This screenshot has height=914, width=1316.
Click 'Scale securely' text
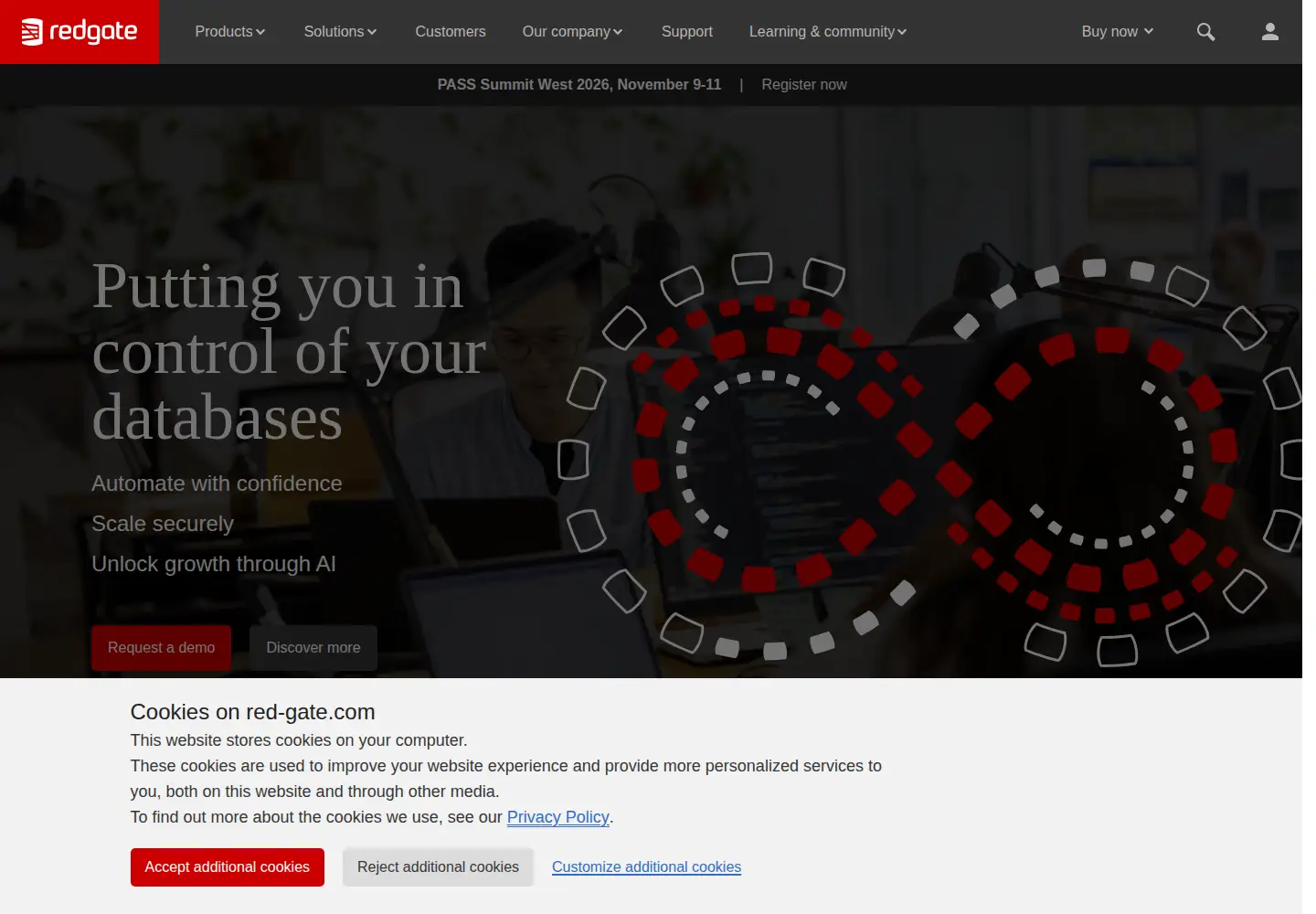pos(163,524)
